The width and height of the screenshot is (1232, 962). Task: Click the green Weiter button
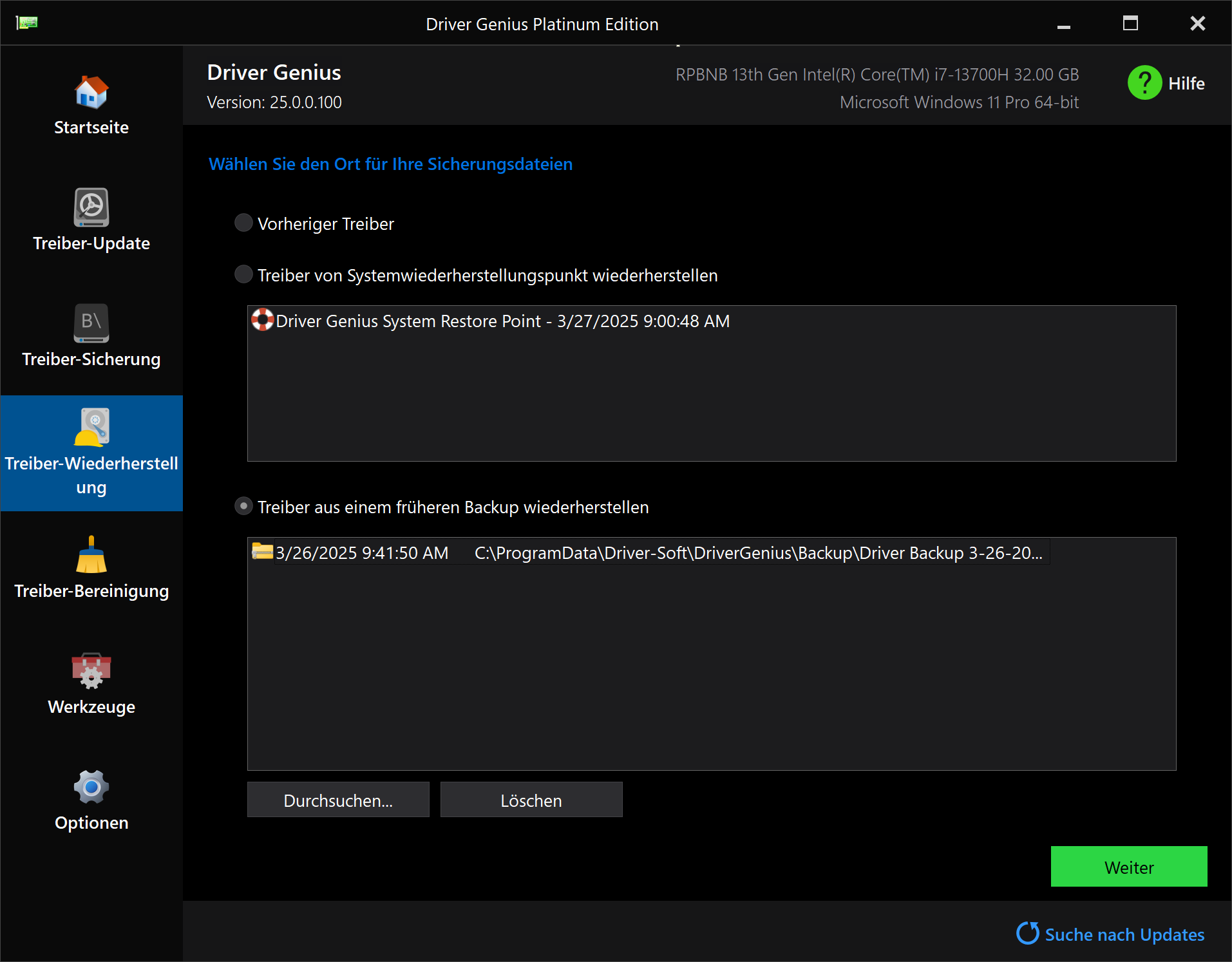pos(1128,867)
